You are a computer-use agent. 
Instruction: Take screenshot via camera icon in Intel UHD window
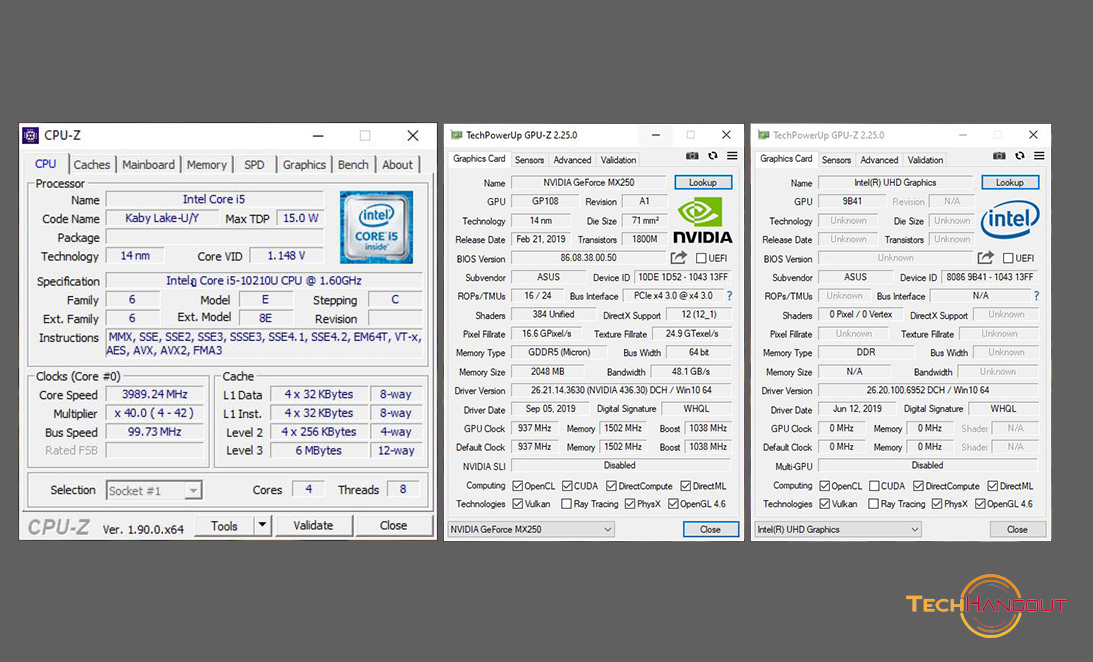(999, 156)
